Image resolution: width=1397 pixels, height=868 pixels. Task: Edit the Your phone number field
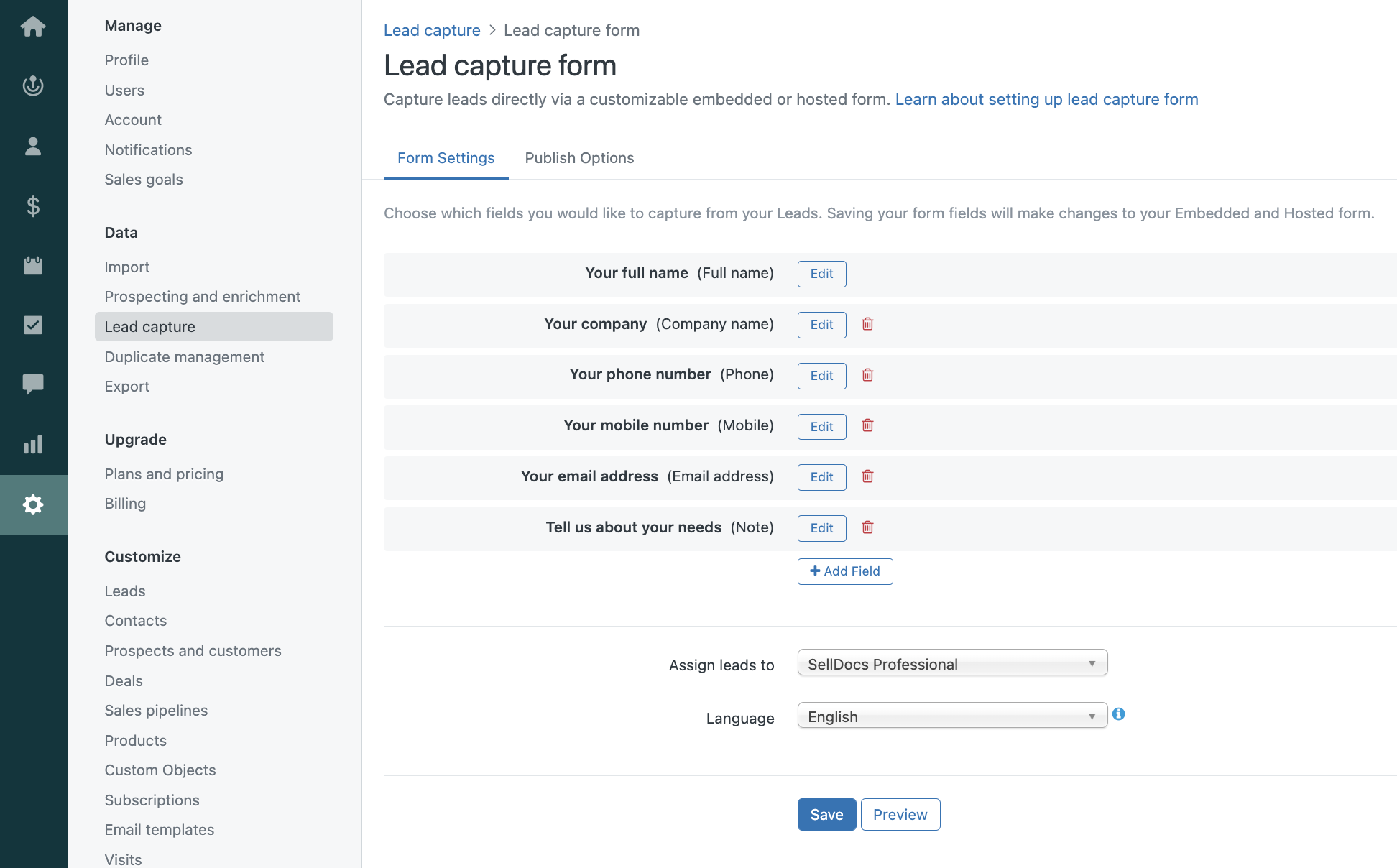click(821, 376)
